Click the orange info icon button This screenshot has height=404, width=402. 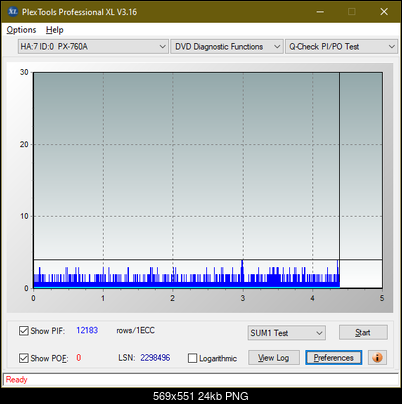[377, 358]
